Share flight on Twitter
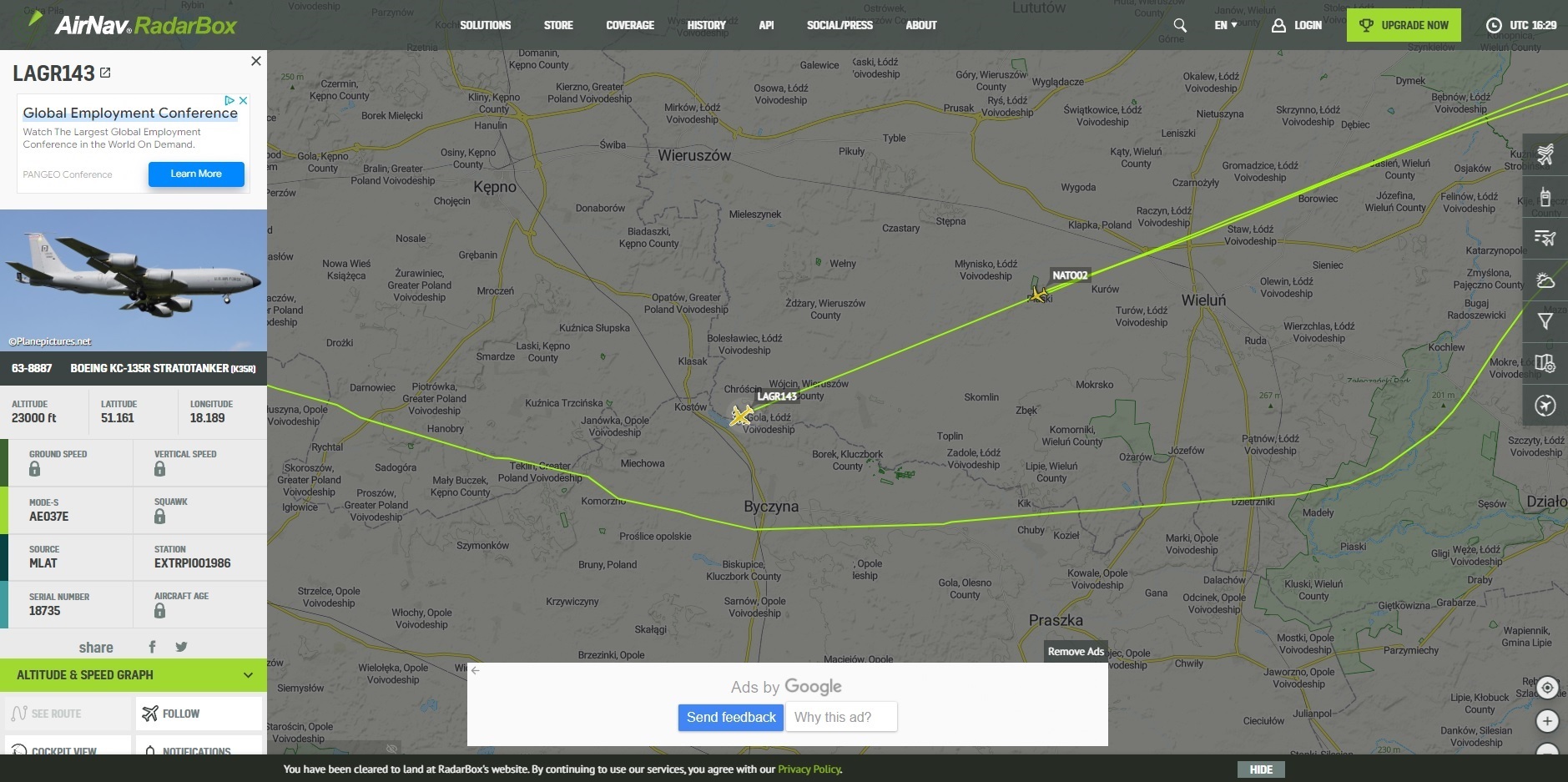The width and height of the screenshot is (1568, 782). point(181,647)
